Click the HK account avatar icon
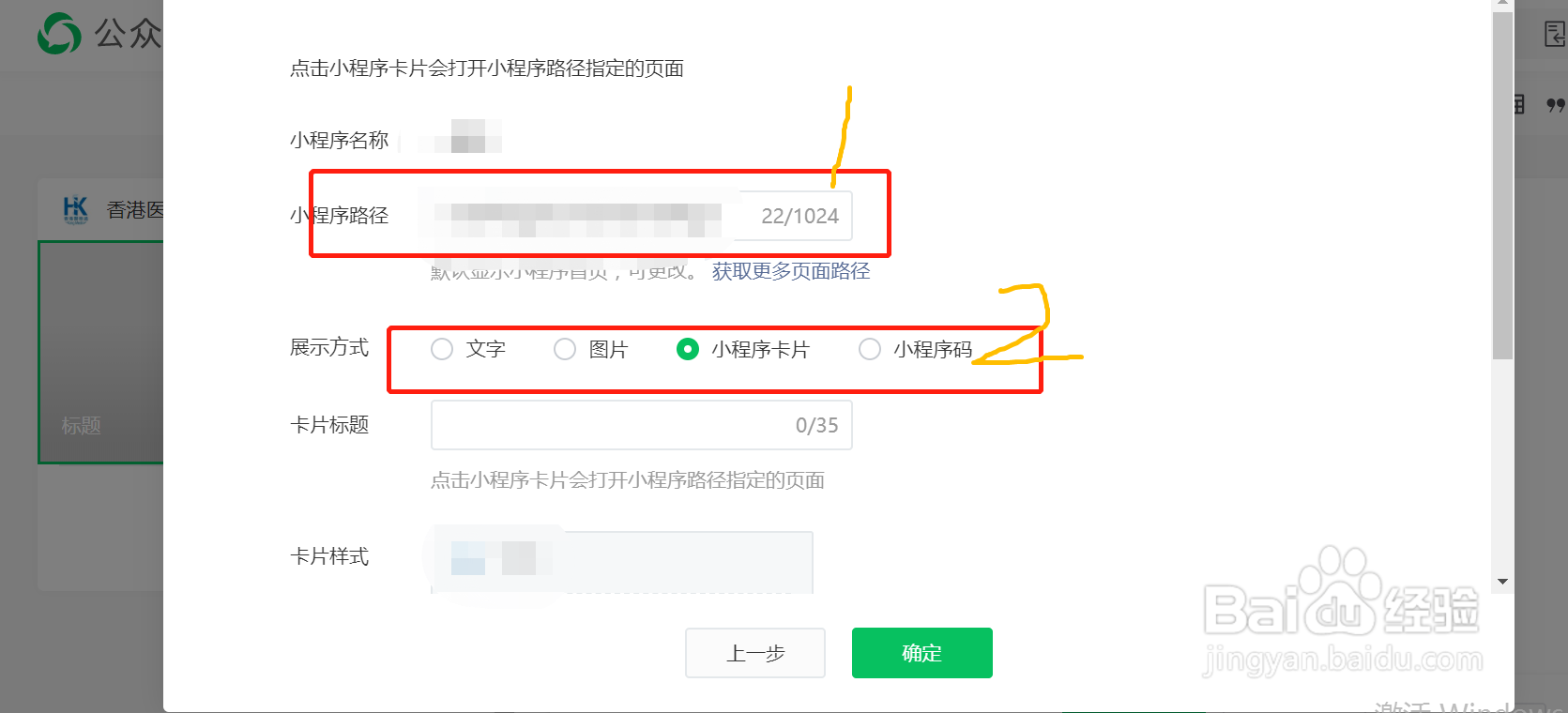This screenshot has width=1568, height=713. pyautogui.click(x=75, y=209)
